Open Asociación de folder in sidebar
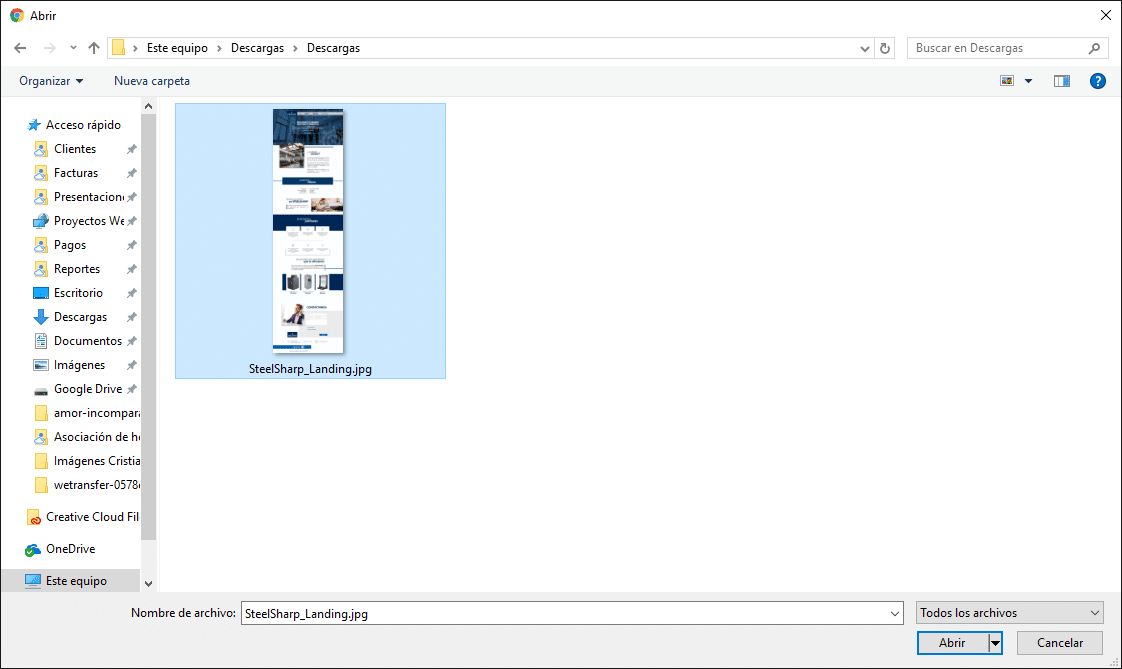The image size is (1122, 669). tap(96, 437)
